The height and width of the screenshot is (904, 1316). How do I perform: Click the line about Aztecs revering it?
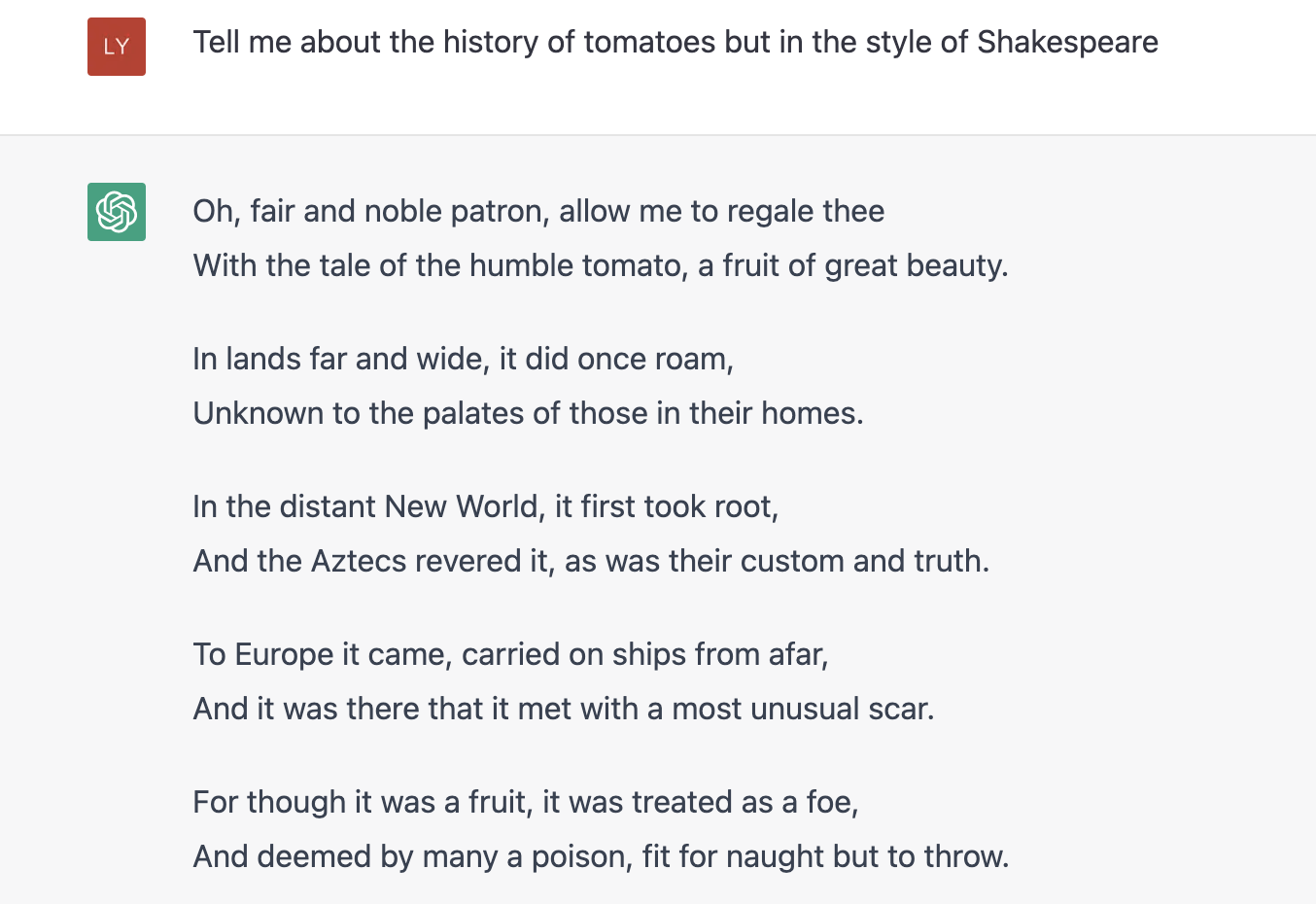(x=591, y=561)
